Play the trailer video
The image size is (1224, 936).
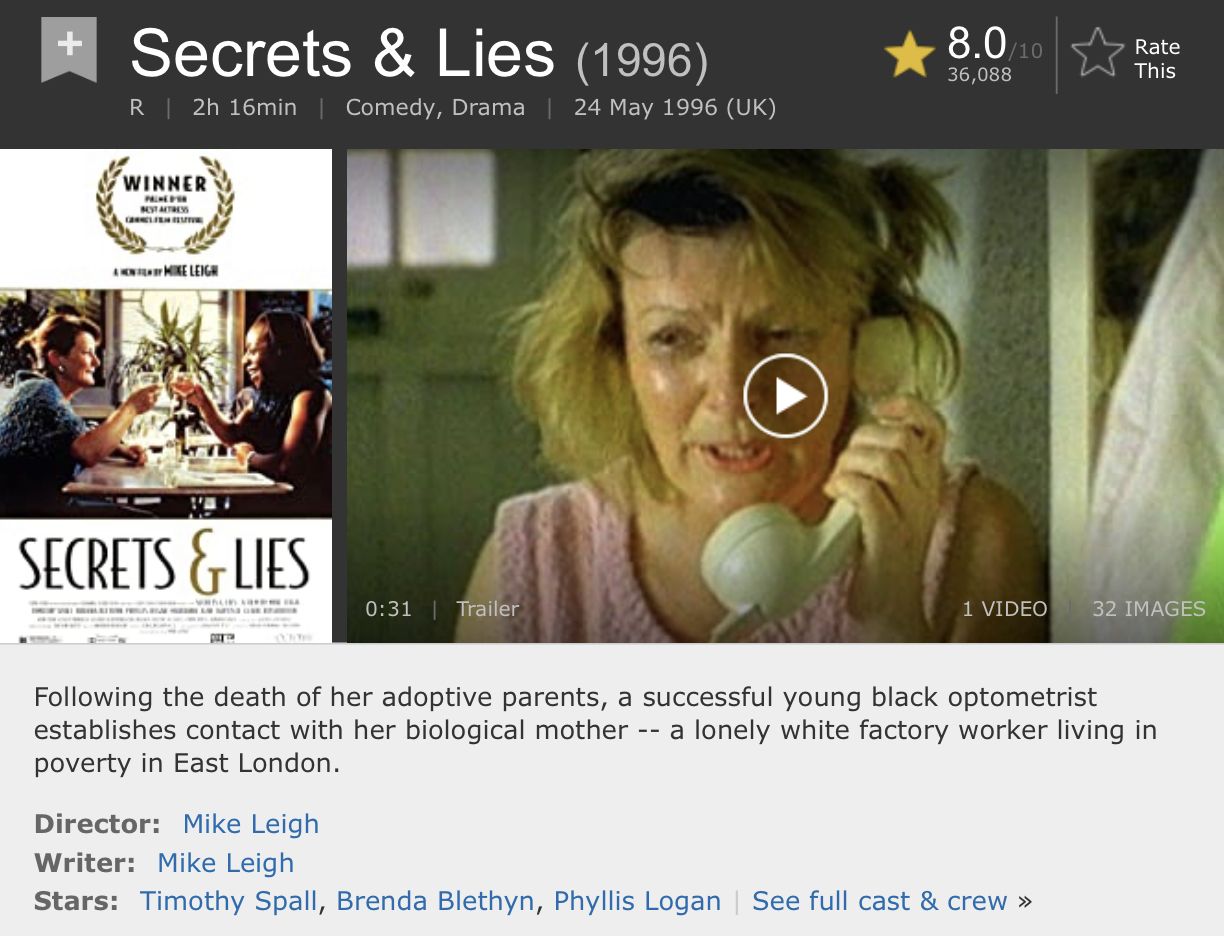pyautogui.click(x=785, y=396)
